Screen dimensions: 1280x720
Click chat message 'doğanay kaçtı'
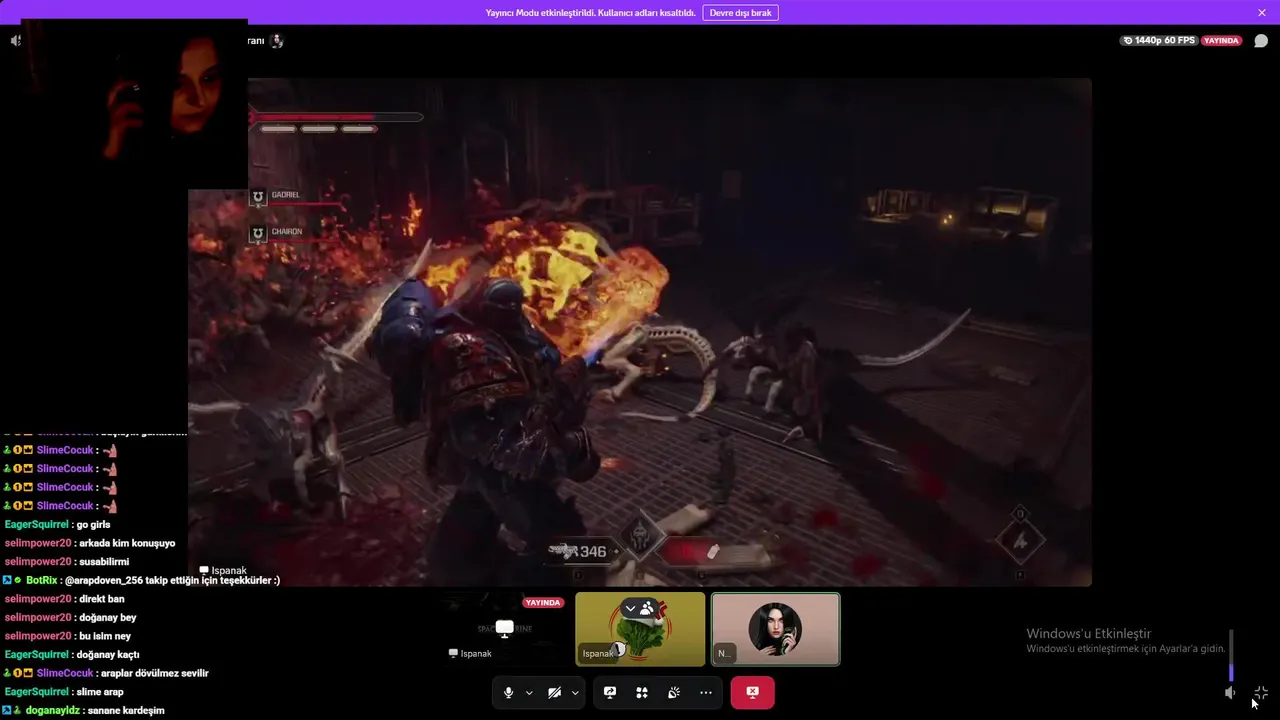(x=108, y=655)
